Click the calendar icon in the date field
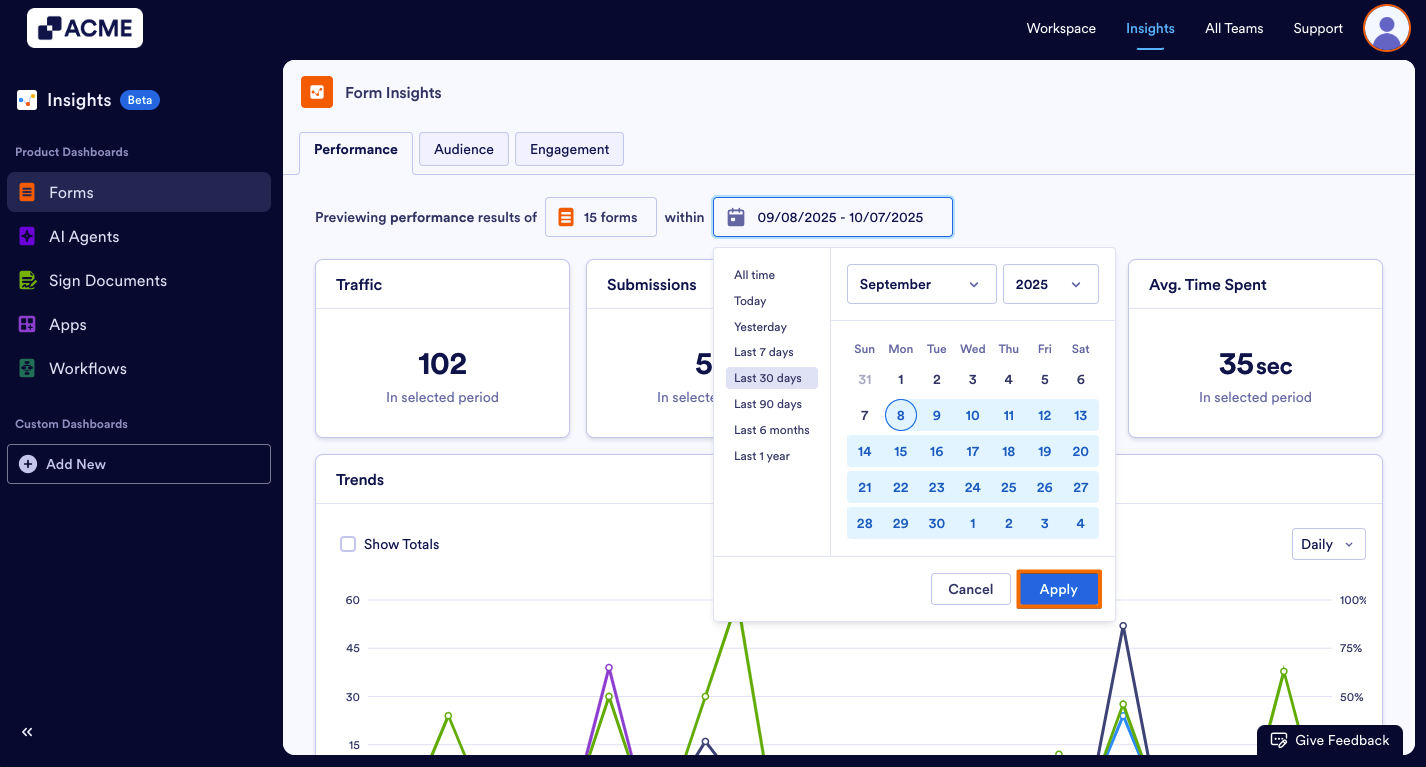The image size is (1426, 767). (735, 217)
